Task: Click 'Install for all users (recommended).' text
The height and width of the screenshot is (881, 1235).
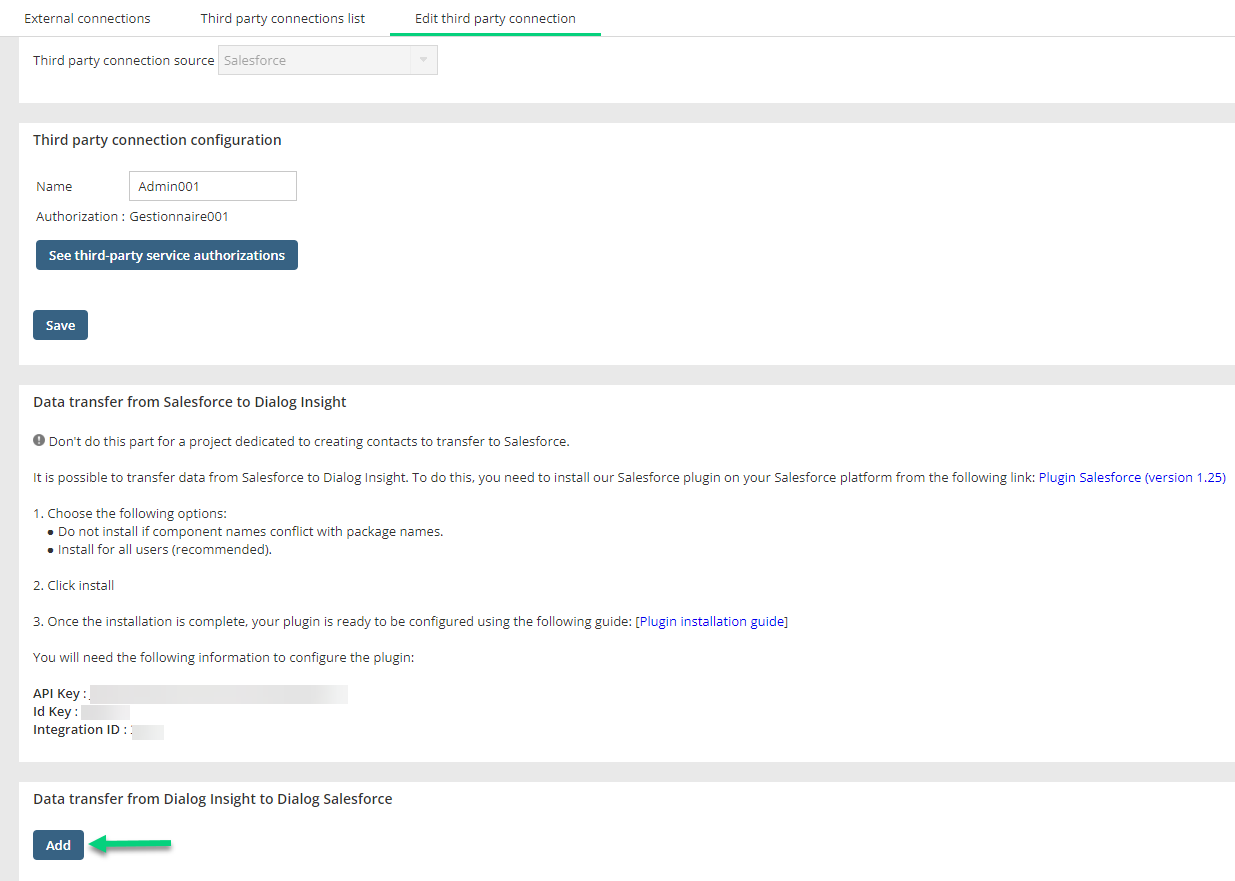Action: pyautogui.click(x=165, y=549)
